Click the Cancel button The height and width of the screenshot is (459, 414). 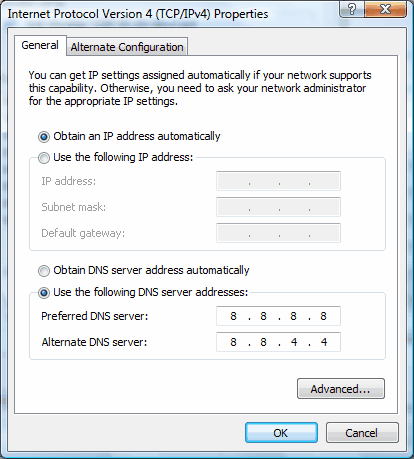[362, 433]
